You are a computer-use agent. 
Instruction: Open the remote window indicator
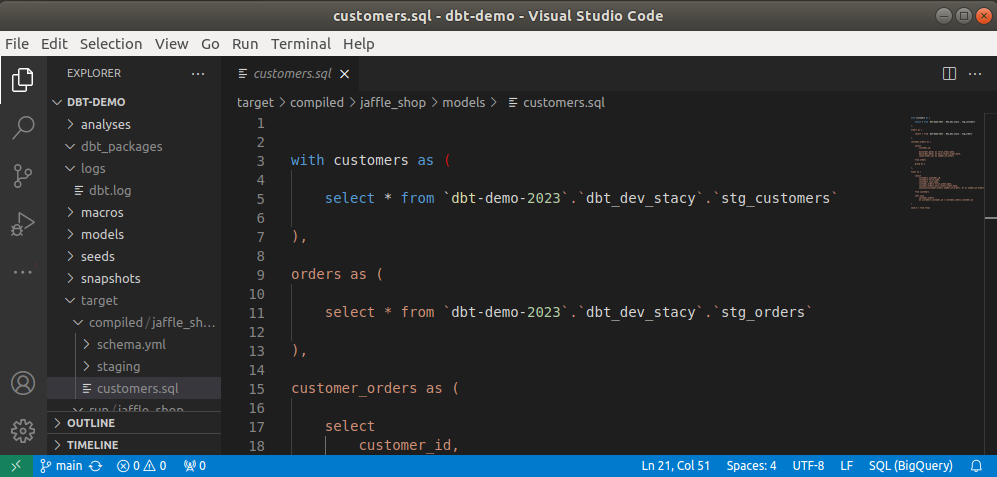(15, 466)
